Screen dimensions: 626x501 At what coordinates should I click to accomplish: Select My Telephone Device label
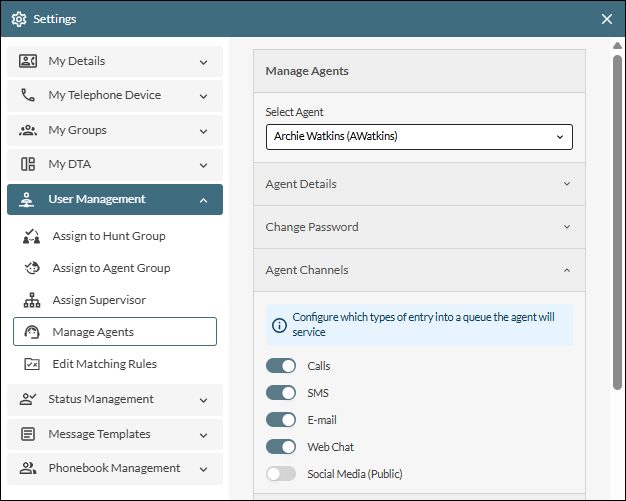coord(105,95)
